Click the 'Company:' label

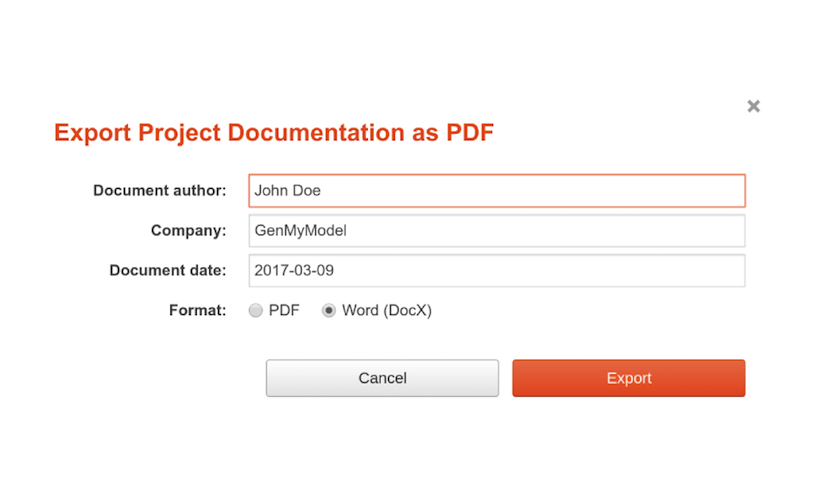tap(189, 230)
